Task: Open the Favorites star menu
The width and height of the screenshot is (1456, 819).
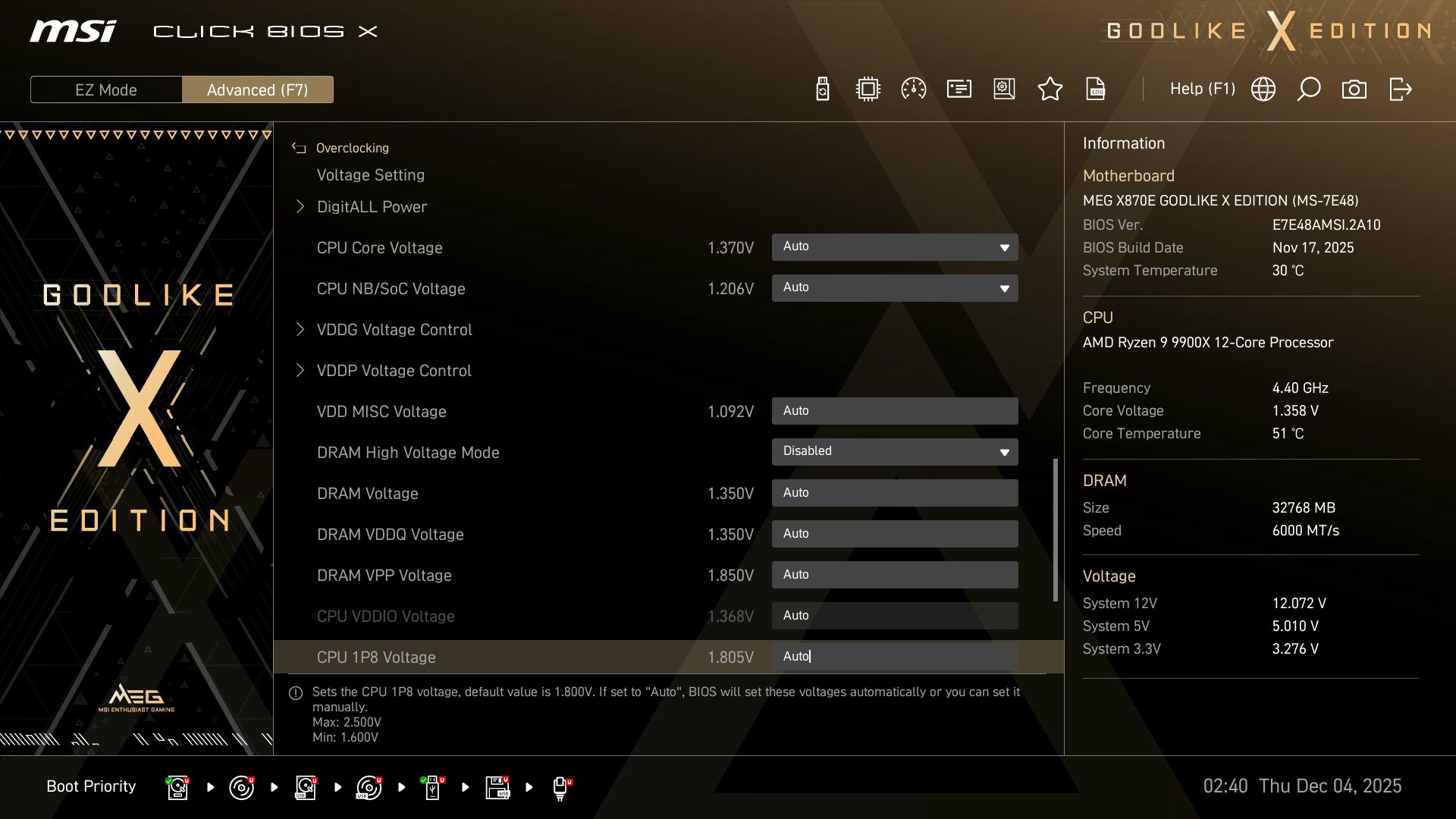Action: click(x=1050, y=89)
